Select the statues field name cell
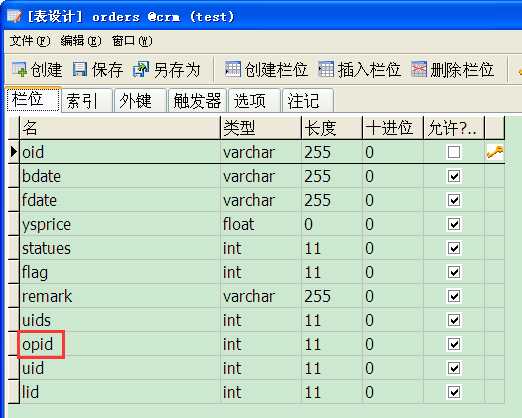The width and height of the screenshot is (522, 418). [120, 248]
